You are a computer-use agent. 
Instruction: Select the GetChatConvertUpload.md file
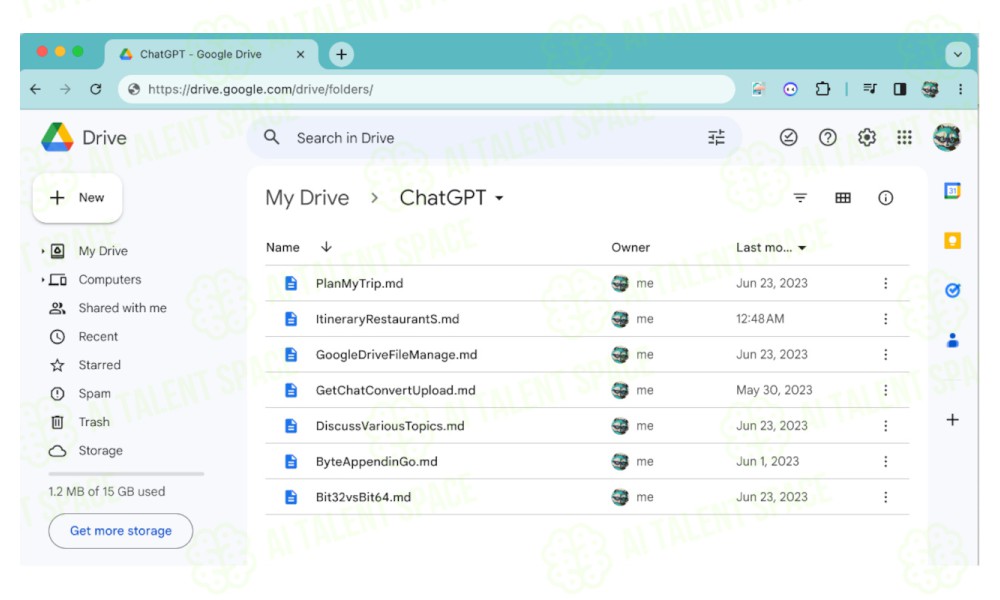point(587,390)
